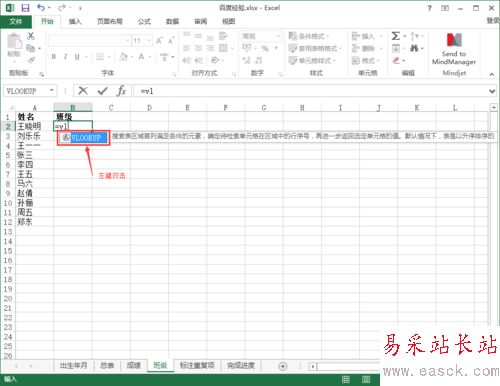Screen dimensions: 500x386
Task: Switch to the 公式 Formulas tab
Action: pyautogui.click(x=144, y=22)
